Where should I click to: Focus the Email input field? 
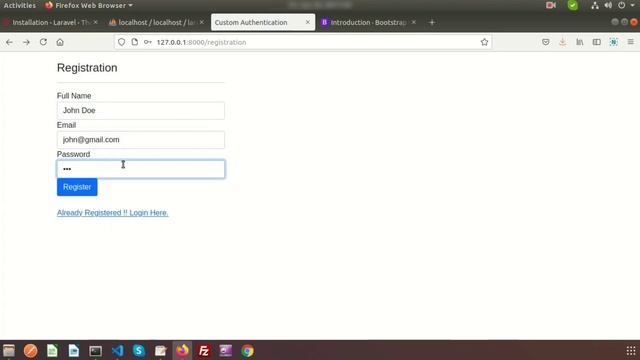(141, 140)
